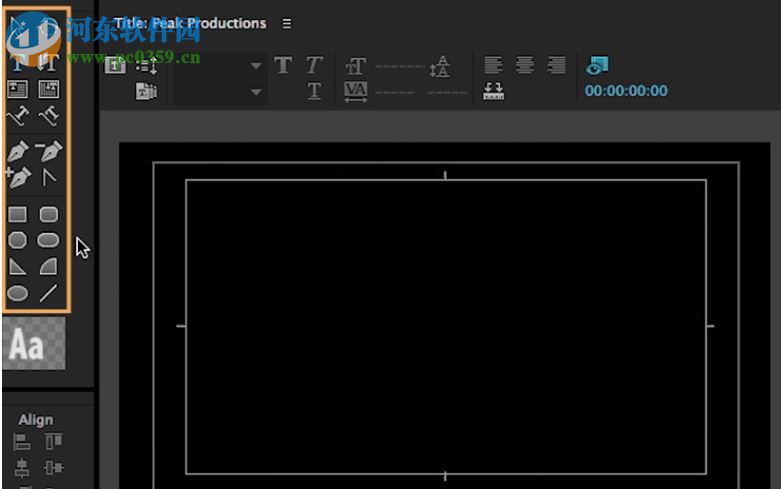Image resolution: width=781 pixels, height=489 pixels.
Task: Toggle Underline text style
Action: (314, 91)
